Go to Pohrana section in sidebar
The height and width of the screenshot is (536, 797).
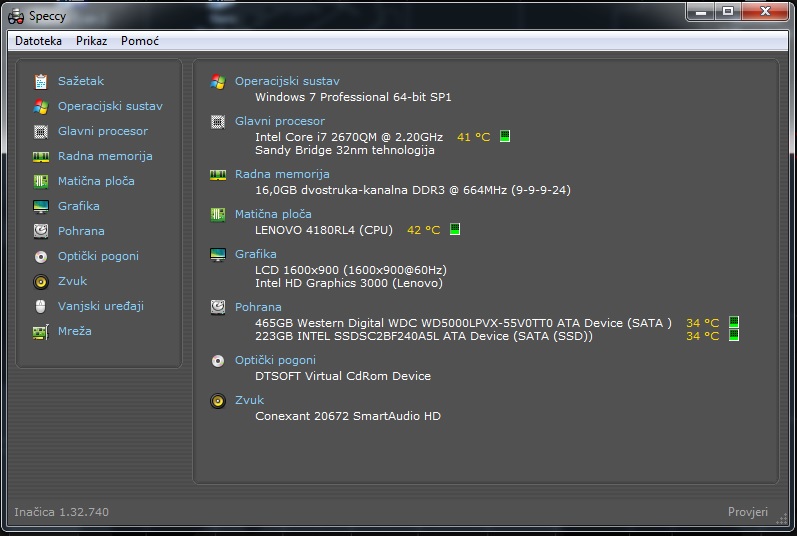[81, 231]
